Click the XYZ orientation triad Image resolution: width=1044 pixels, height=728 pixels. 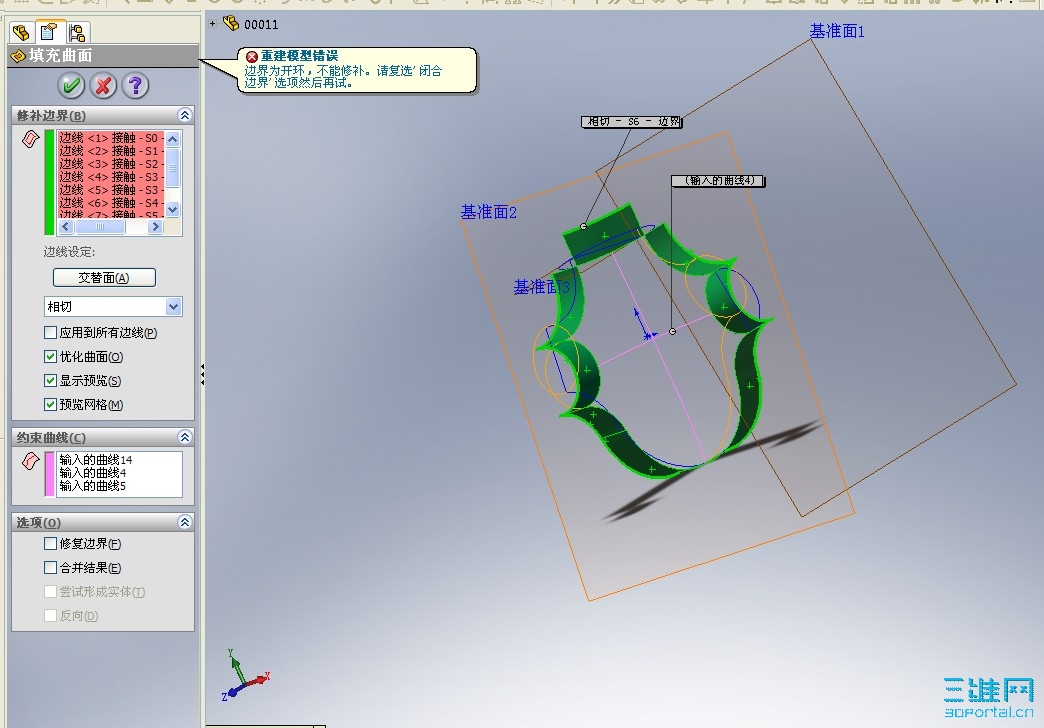coord(245,674)
